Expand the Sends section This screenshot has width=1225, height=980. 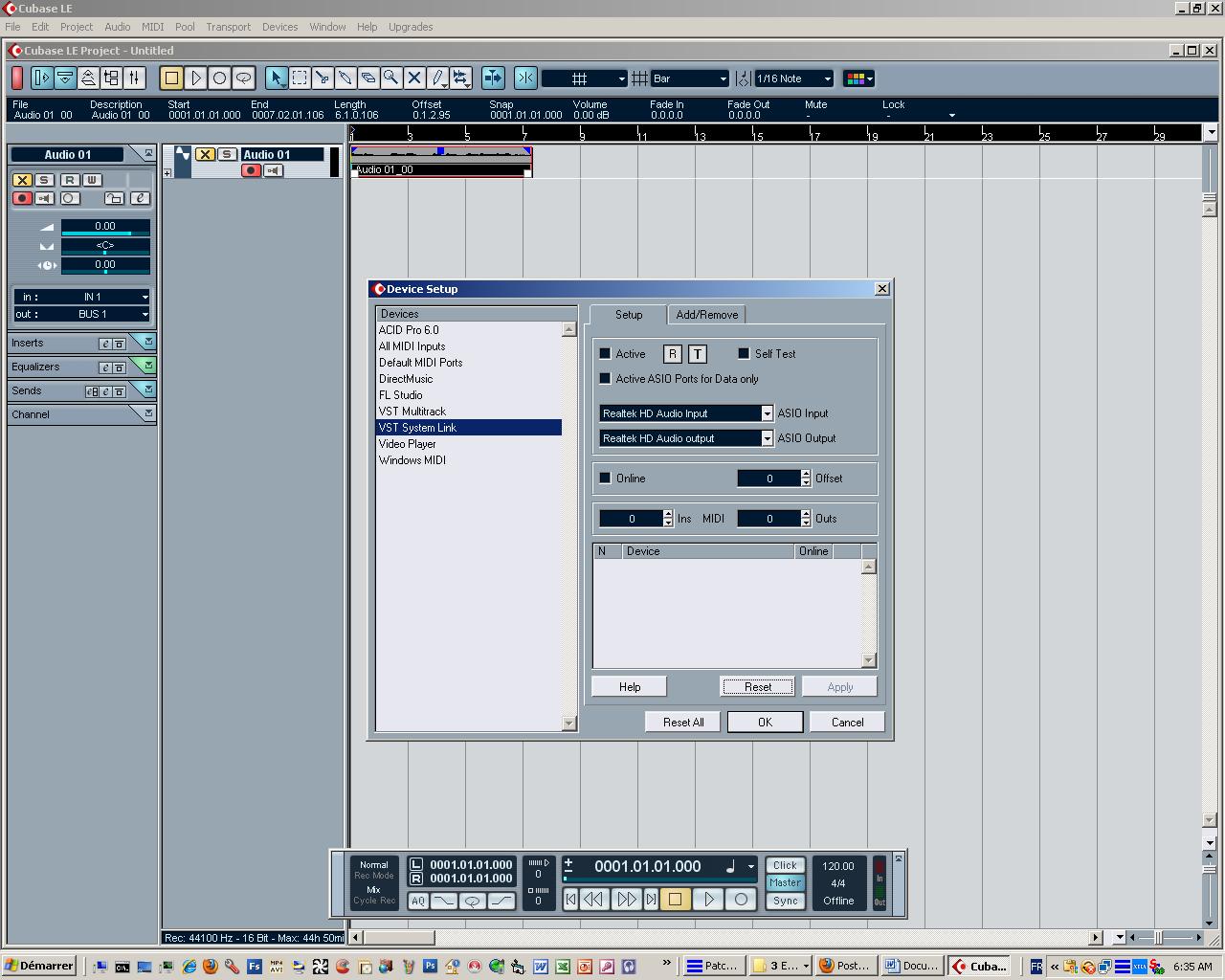(x=147, y=390)
